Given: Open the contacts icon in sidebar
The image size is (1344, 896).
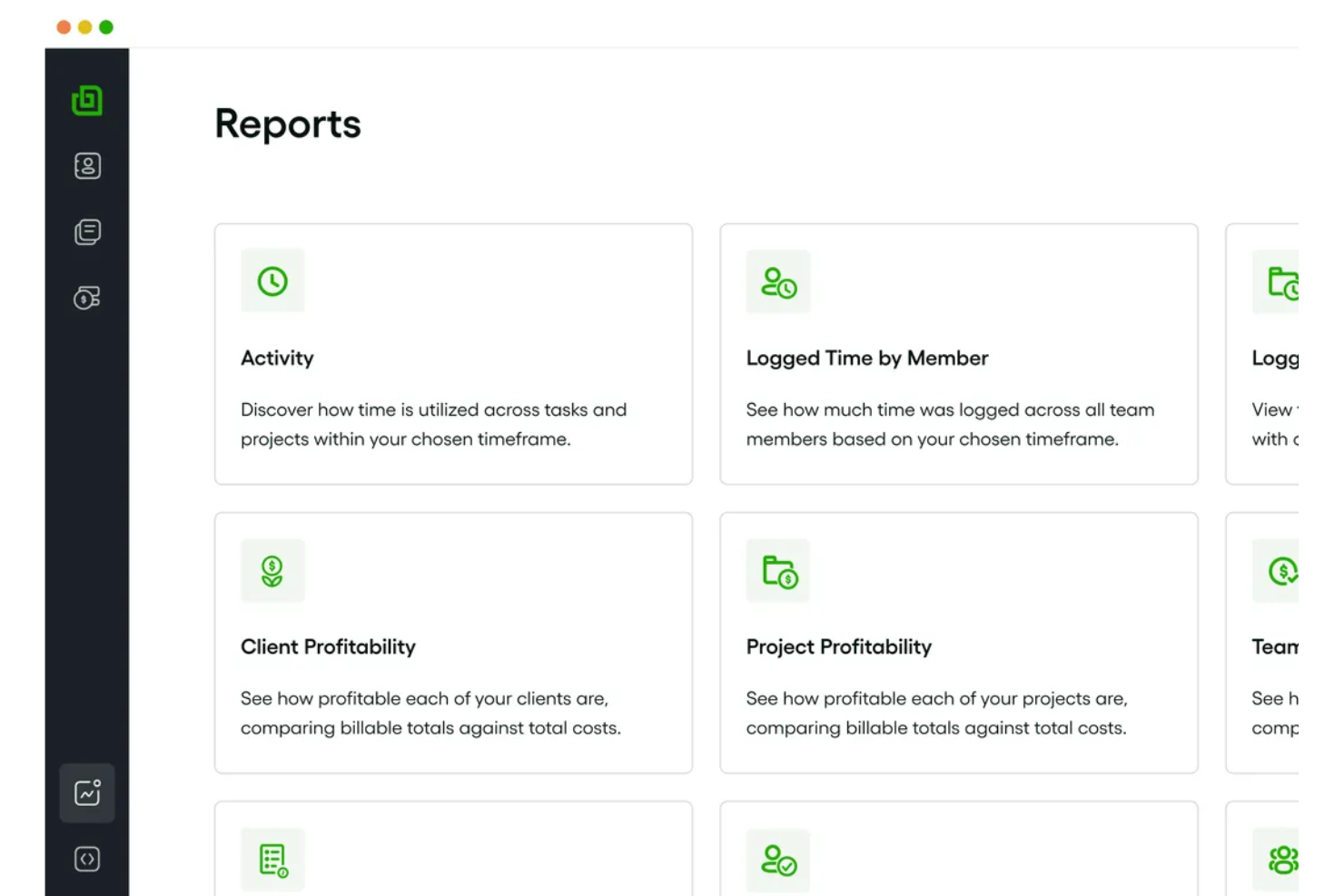Looking at the screenshot, I should [x=87, y=166].
